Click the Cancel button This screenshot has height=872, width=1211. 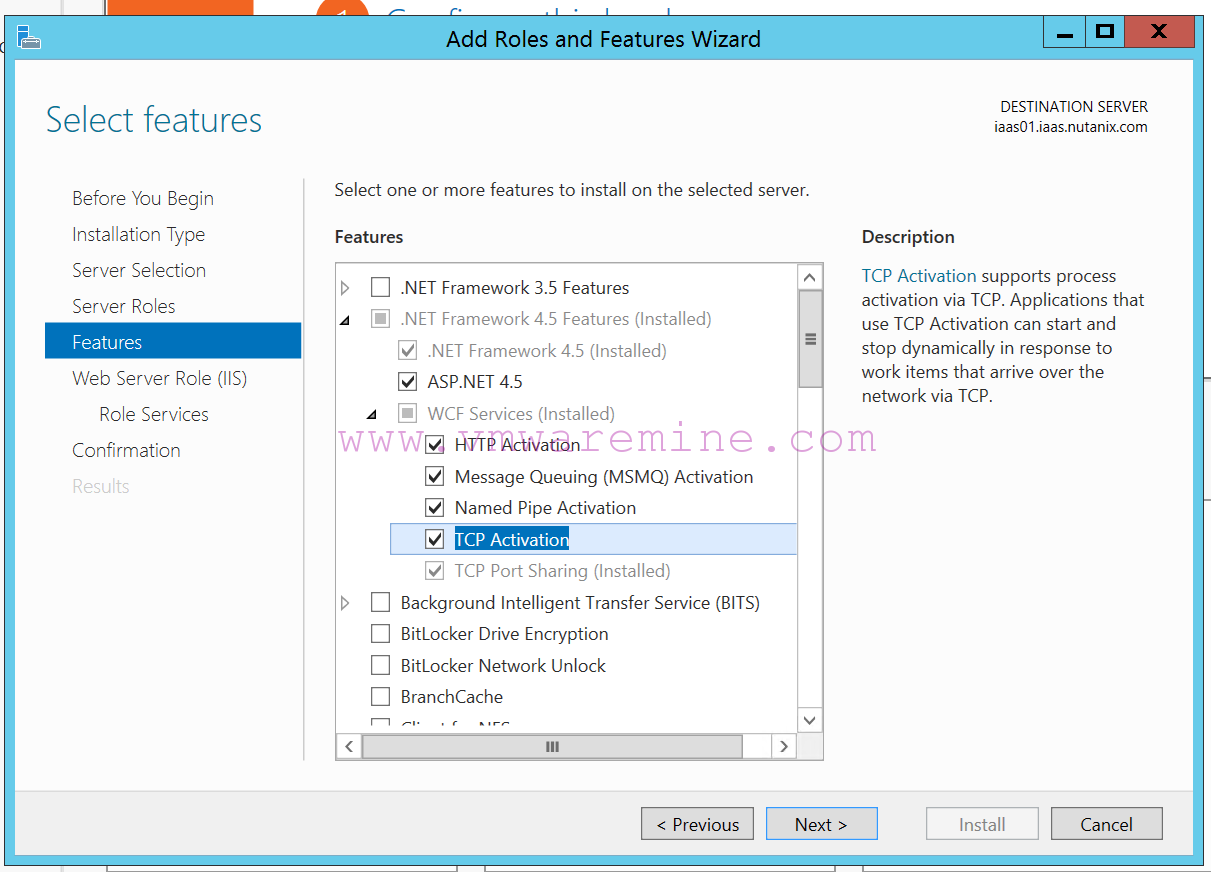(1107, 824)
